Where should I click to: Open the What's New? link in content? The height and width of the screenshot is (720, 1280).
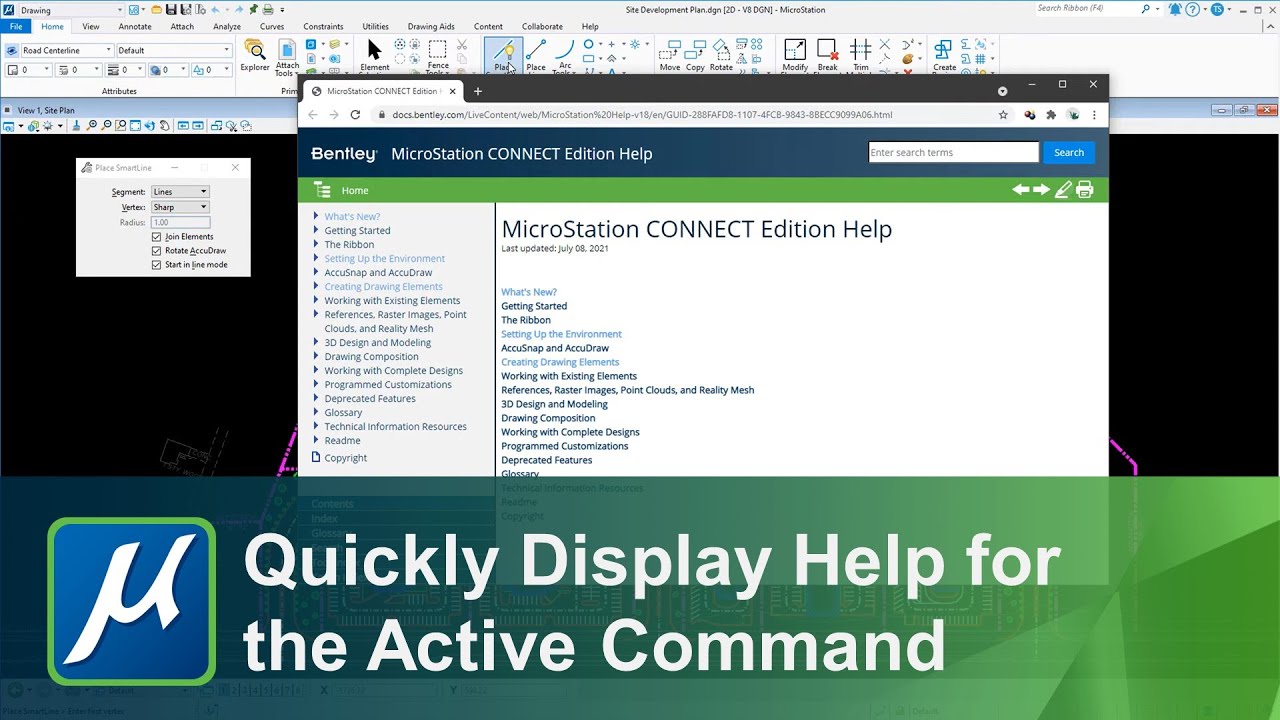coord(529,292)
